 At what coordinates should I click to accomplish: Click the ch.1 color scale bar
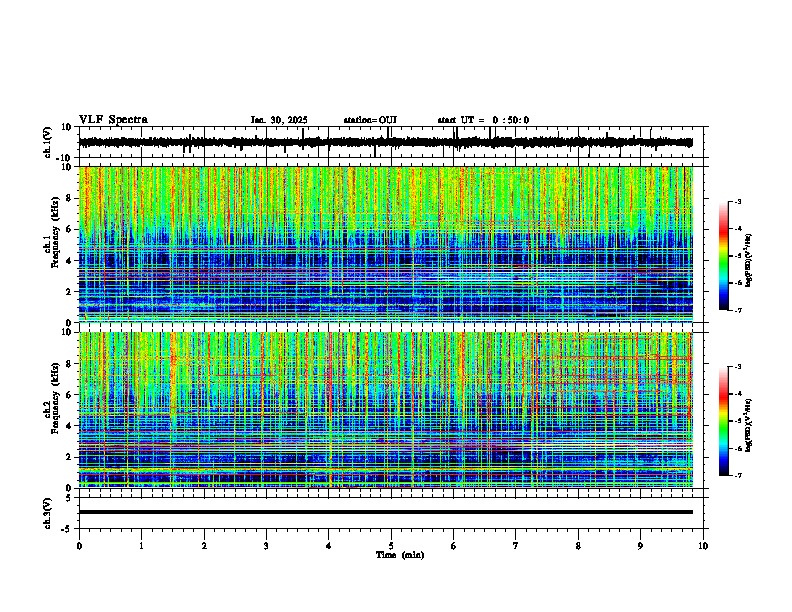point(724,256)
